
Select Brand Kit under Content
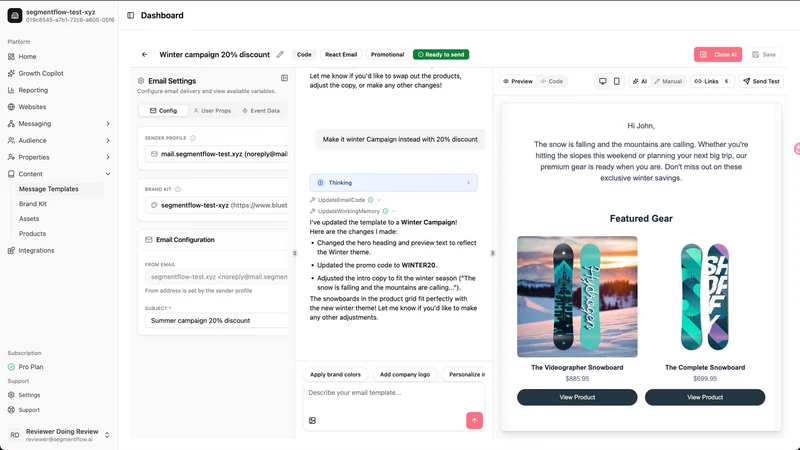pos(33,204)
